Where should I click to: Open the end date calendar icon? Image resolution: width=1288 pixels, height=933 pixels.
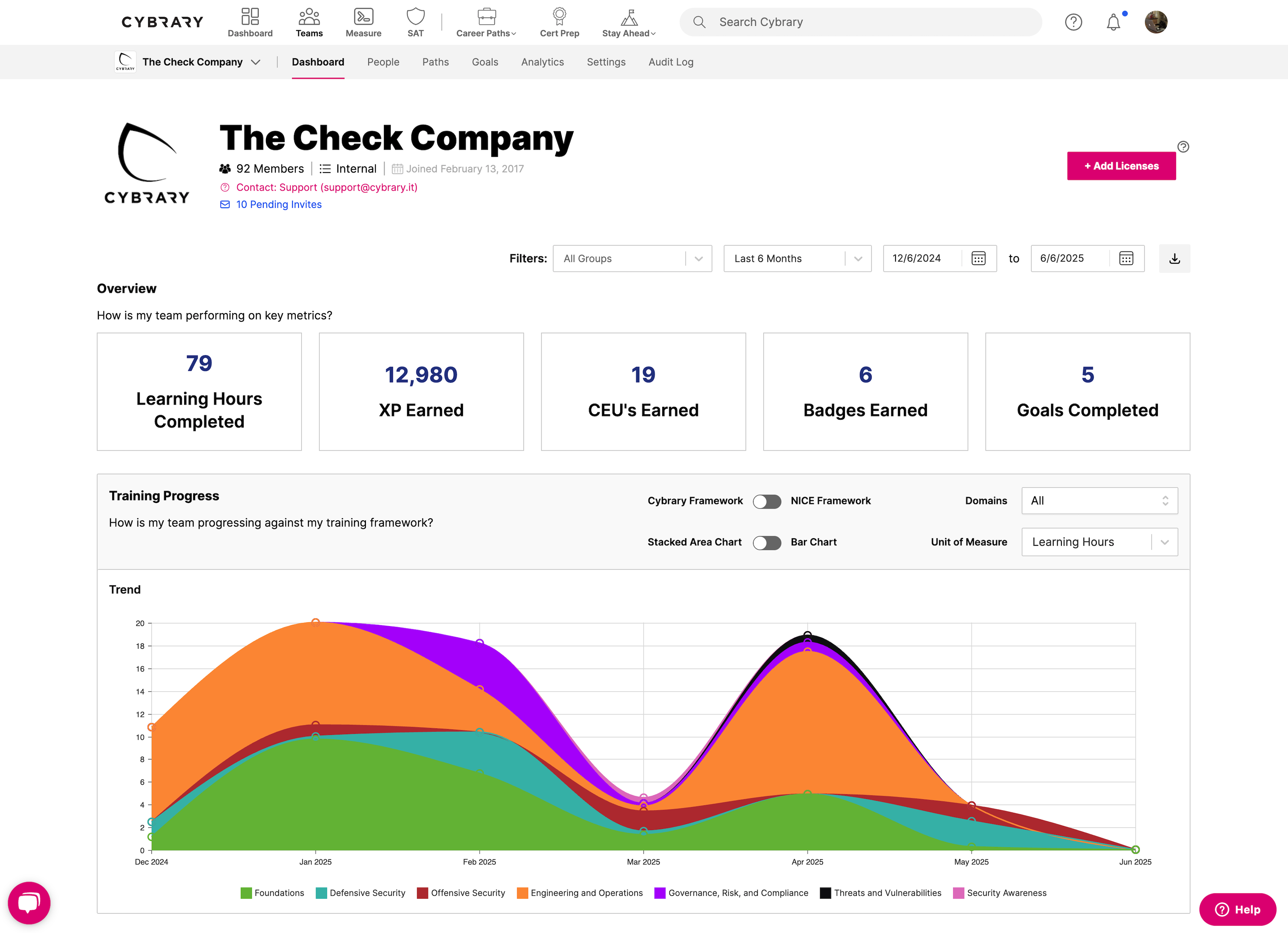tap(1126, 258)
